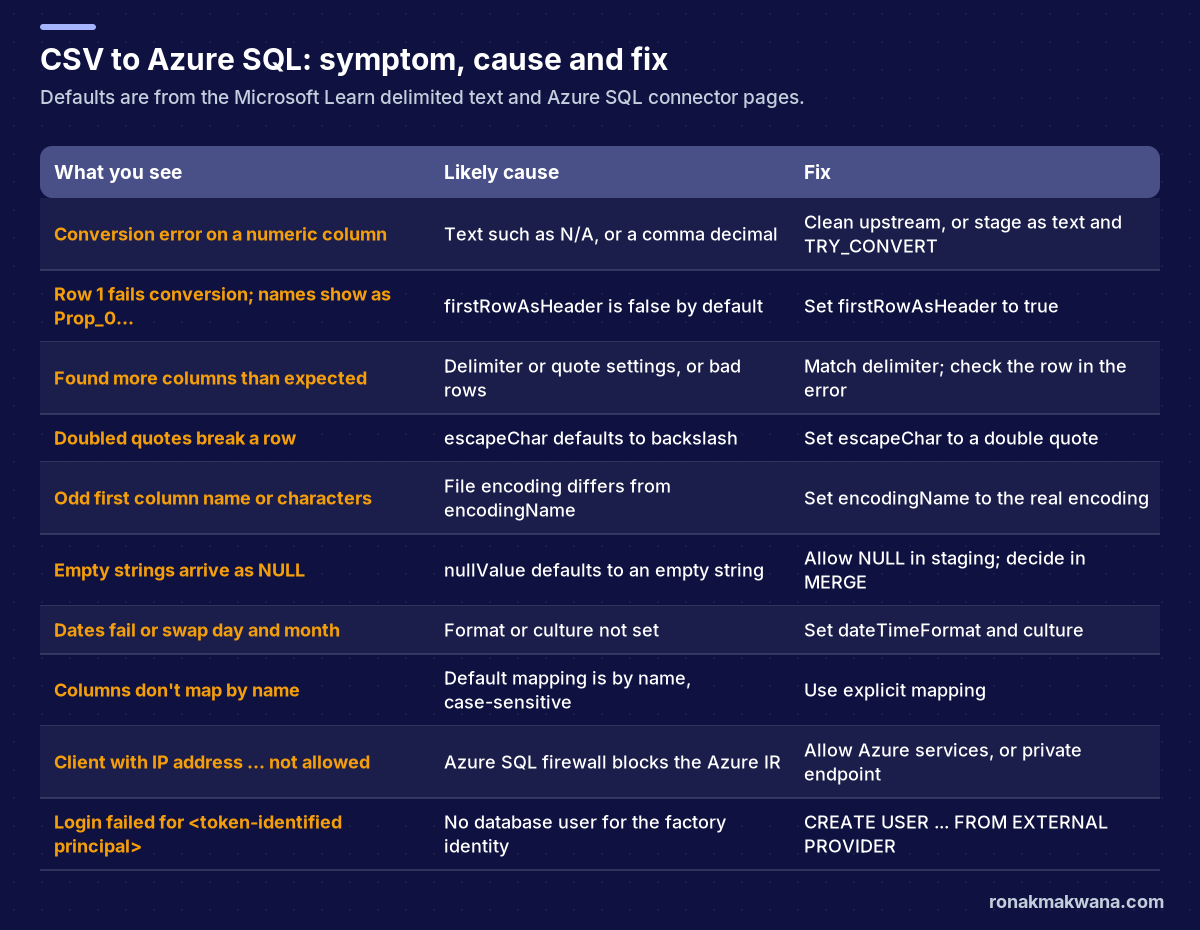Select 'Text such as N/A, or a comma decimal'
Image resolution: width=1200 pixels, height=930 pixels.
[x=611, y=234]
